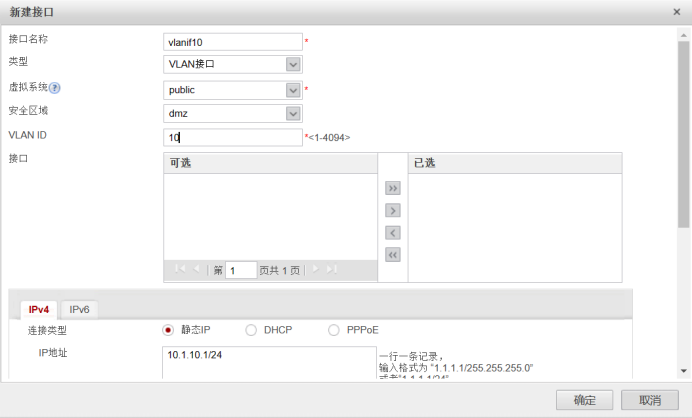Image resolution: width=692 pixels, height=418 pixels.
Task: Open virtual system help icon
Action: click(54, 88)
